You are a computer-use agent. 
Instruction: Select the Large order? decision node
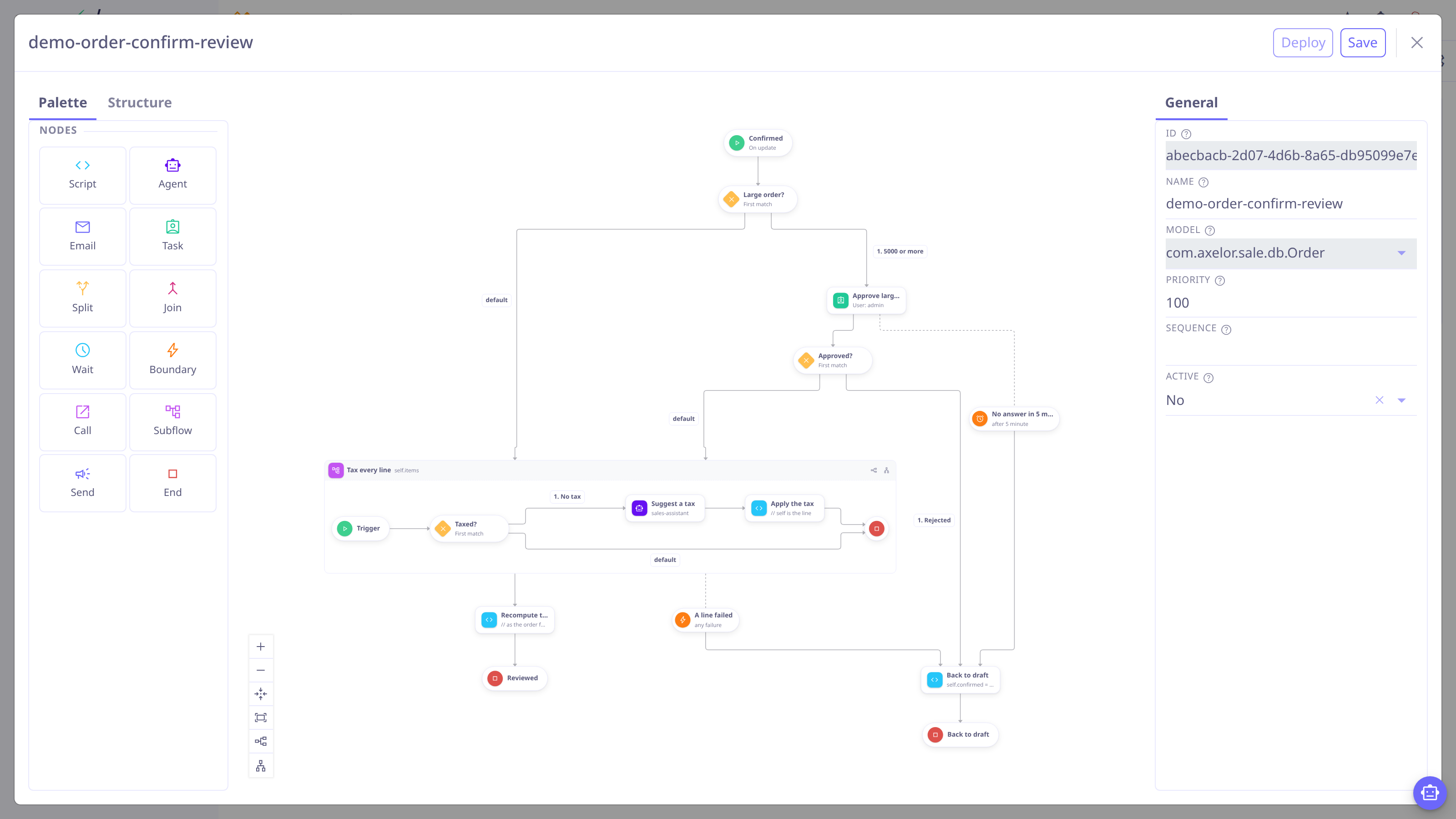758,199
